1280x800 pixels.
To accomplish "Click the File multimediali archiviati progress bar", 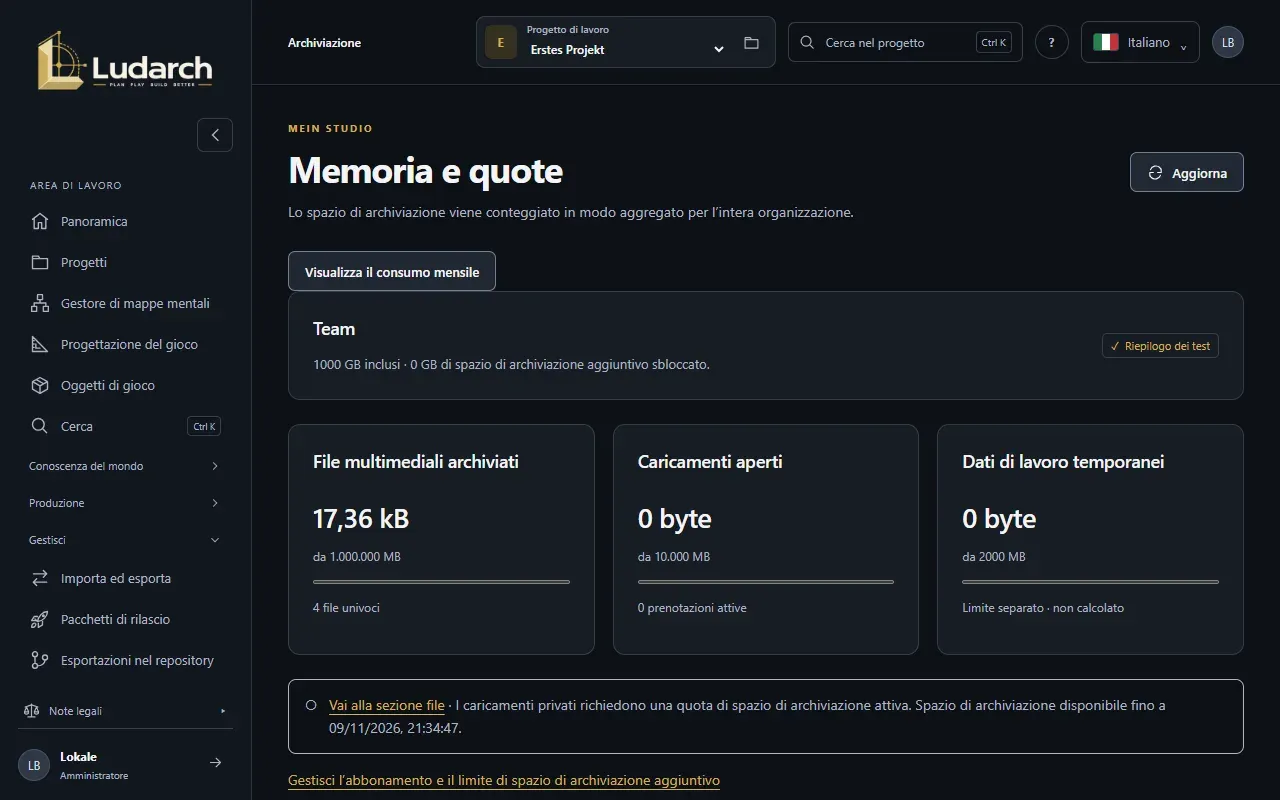I will [441, 582].
